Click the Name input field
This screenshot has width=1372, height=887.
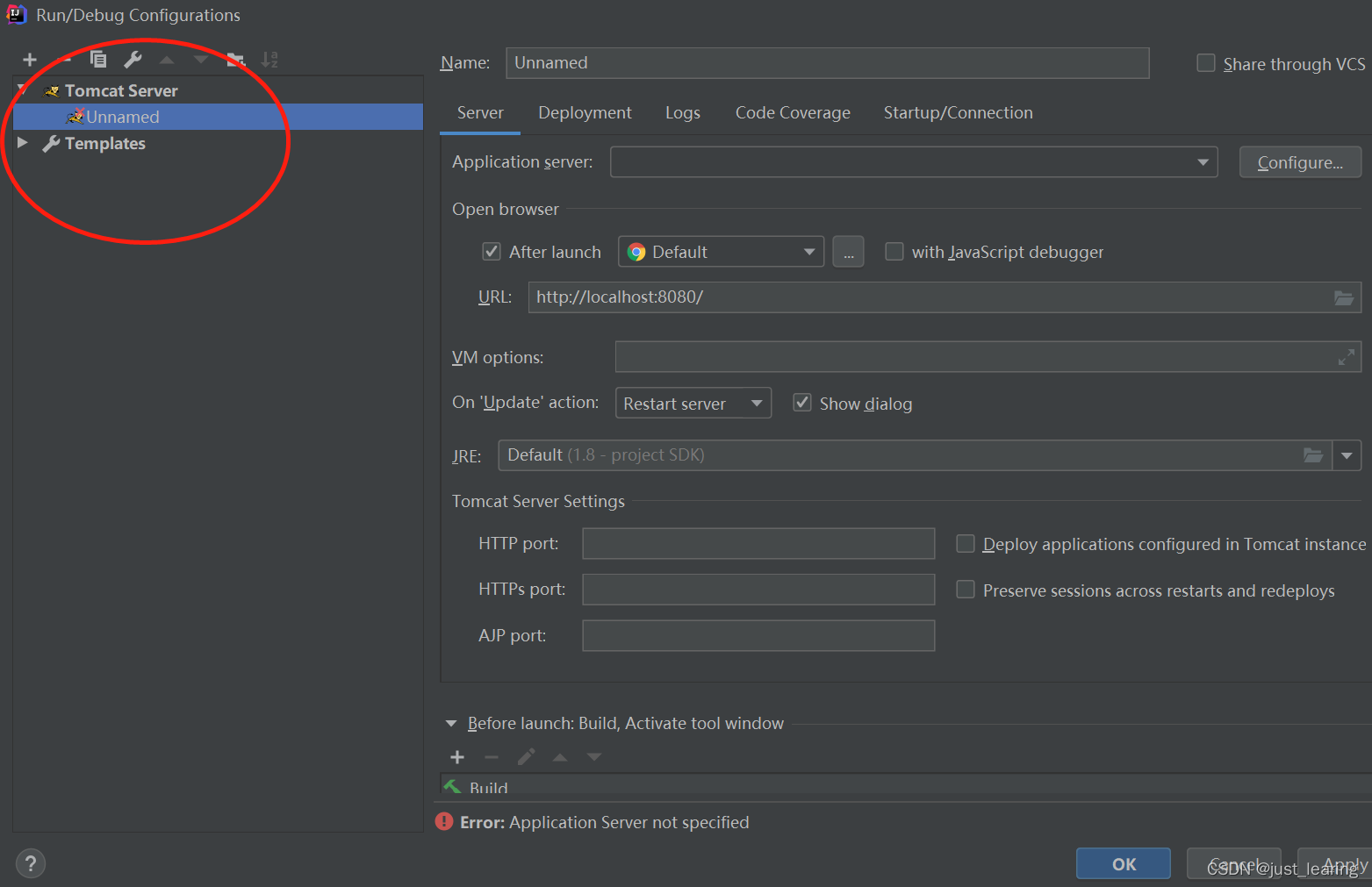[828, 63]
